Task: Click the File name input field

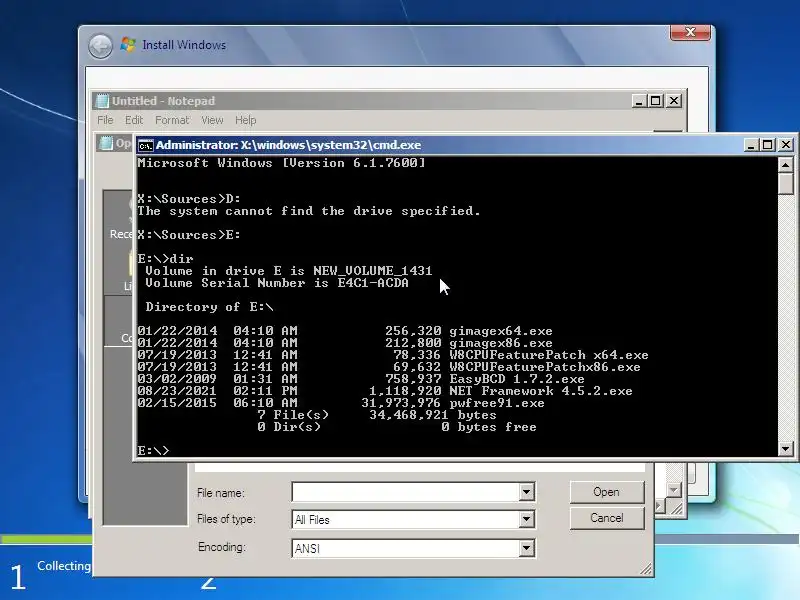Action: pos(406,492)
